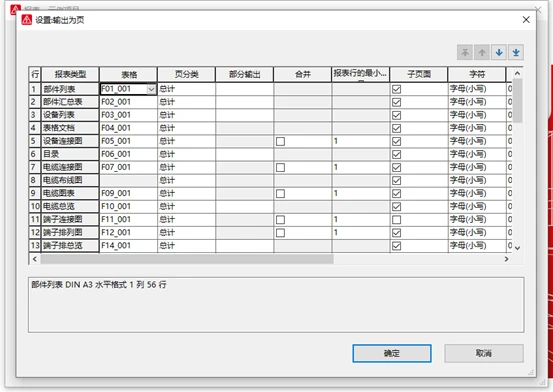
Task: Toggle 子页面 checkbox for 设备连接图 row
Action: click(x=396, y=141)
